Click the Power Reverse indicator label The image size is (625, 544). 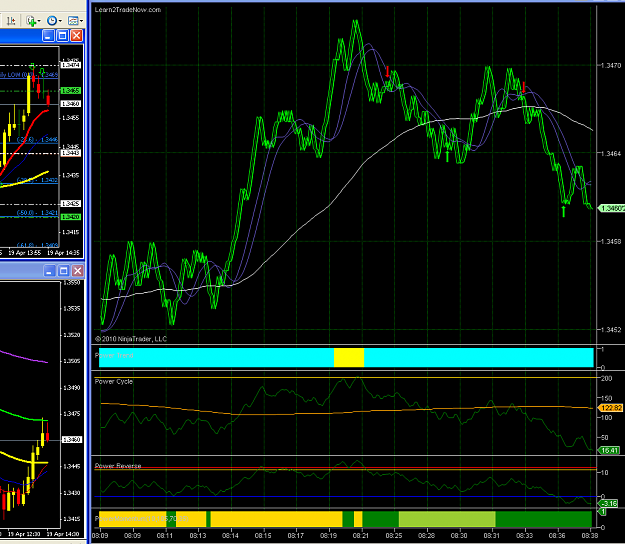pos(118,465)
